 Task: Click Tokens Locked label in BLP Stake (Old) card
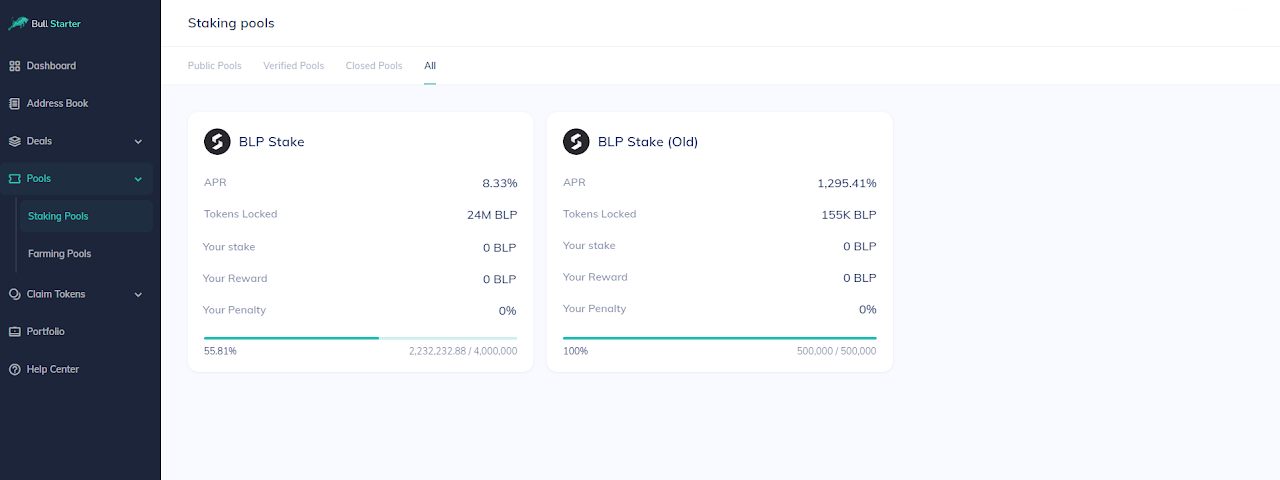click(x=600, y=214)
